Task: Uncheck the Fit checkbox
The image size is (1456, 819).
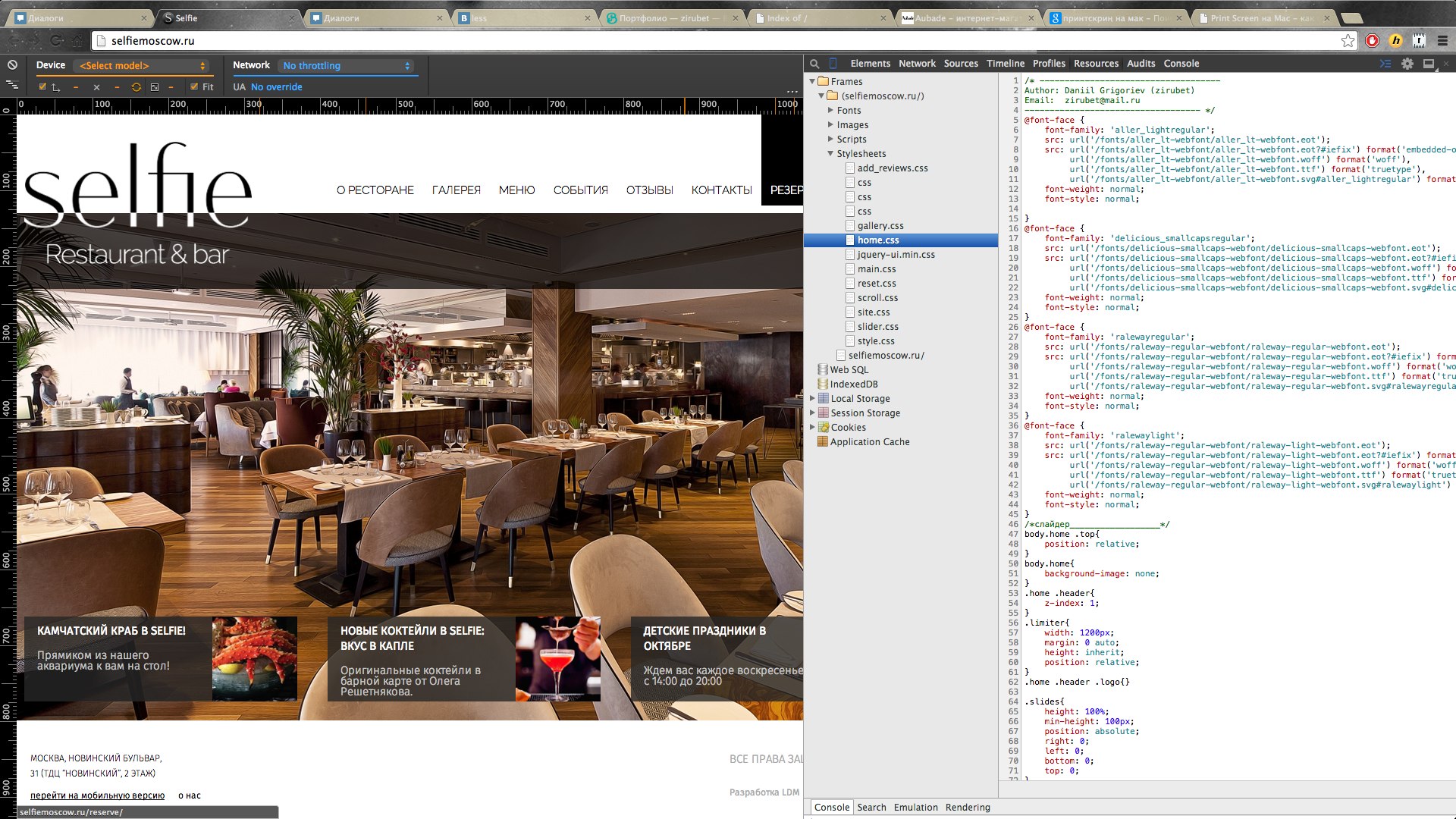Action: [x=194, y=86]
